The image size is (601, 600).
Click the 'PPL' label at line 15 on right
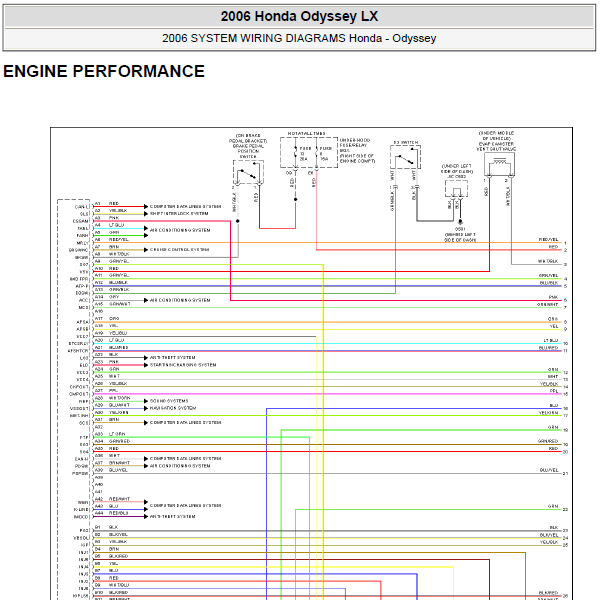(554, 391)
